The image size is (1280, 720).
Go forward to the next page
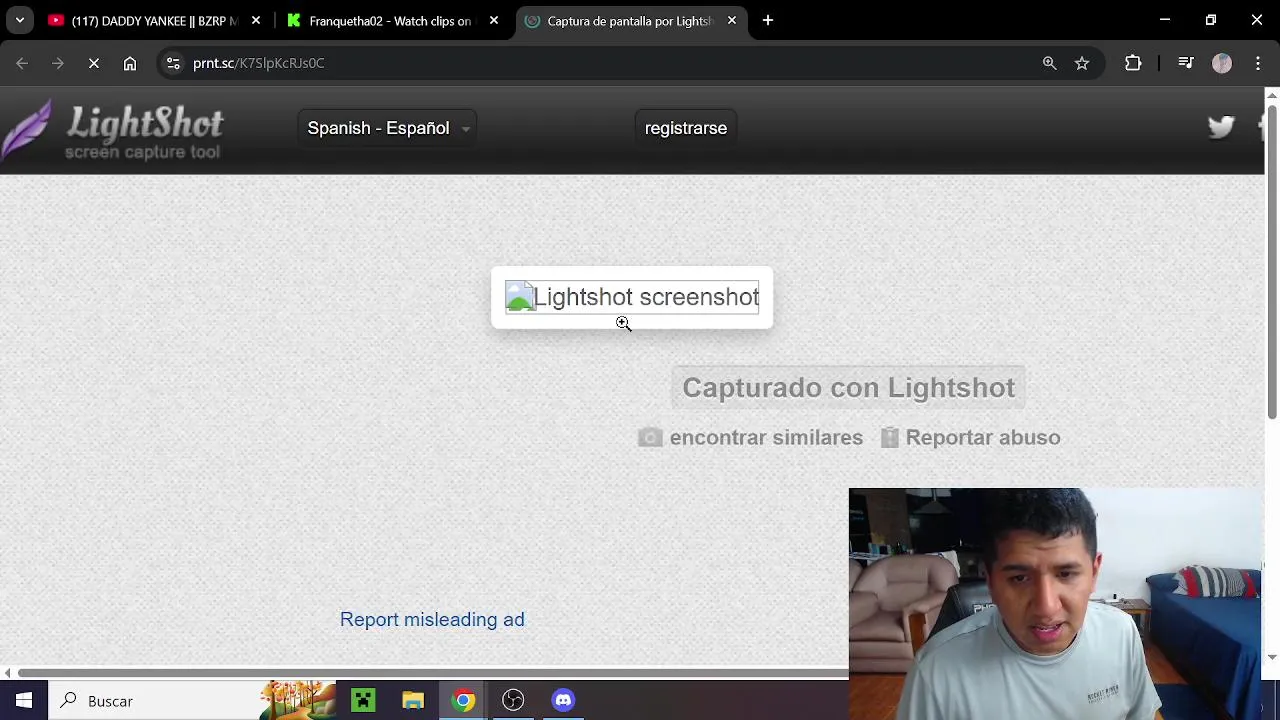click(x=58, y=63)
